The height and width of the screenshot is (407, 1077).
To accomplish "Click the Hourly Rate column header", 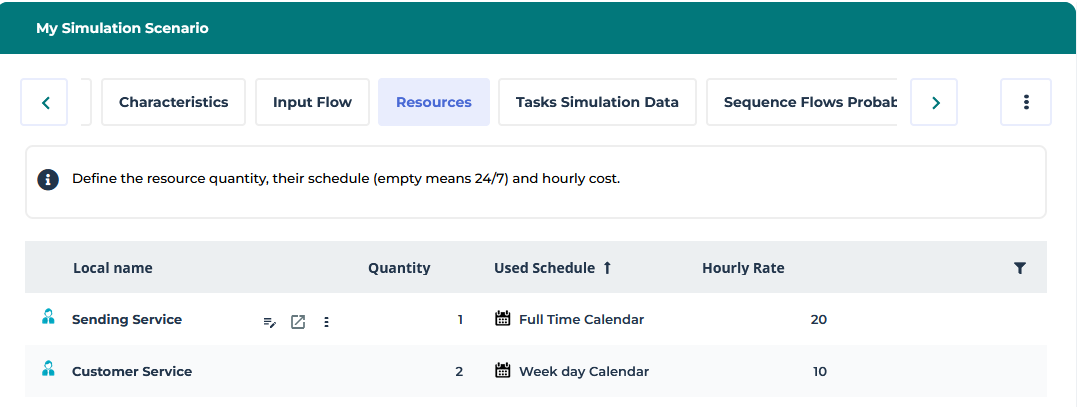I will (x=743, y=268).
